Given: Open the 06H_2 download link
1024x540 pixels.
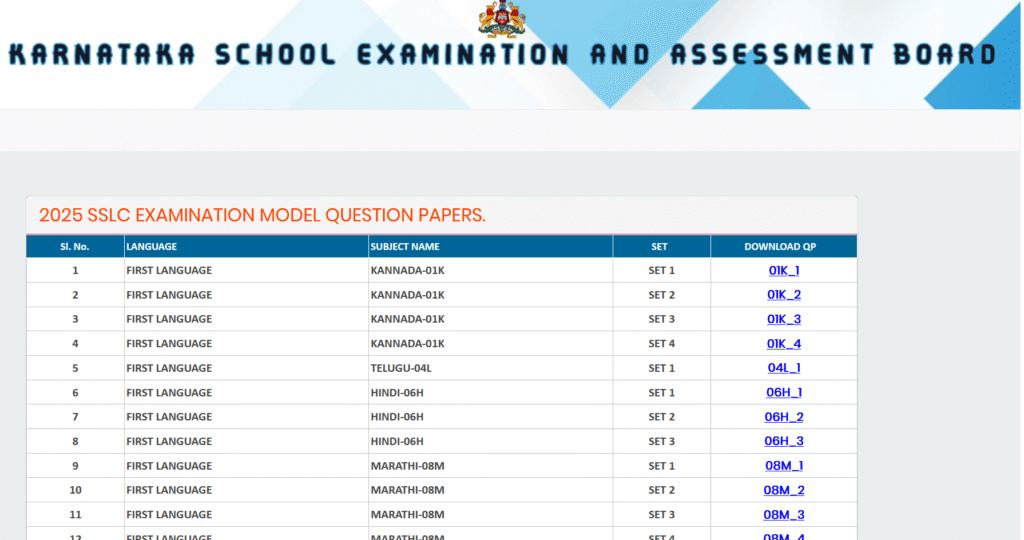Looking at the screenshot, I should tap(784, 417).
